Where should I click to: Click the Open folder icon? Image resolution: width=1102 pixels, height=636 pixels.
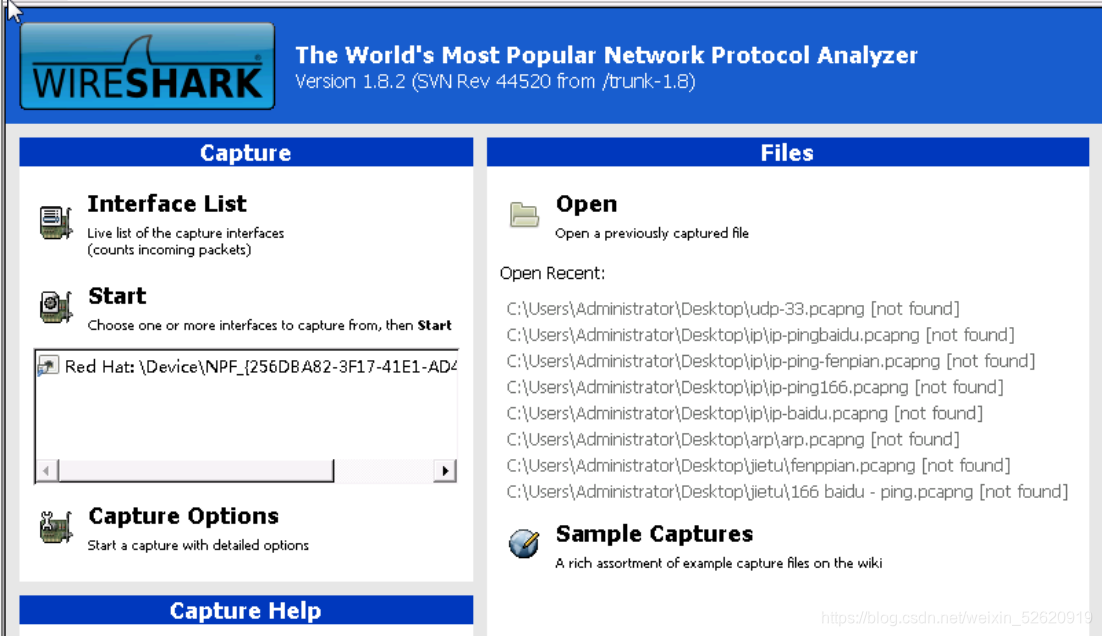tap(524, 214)
